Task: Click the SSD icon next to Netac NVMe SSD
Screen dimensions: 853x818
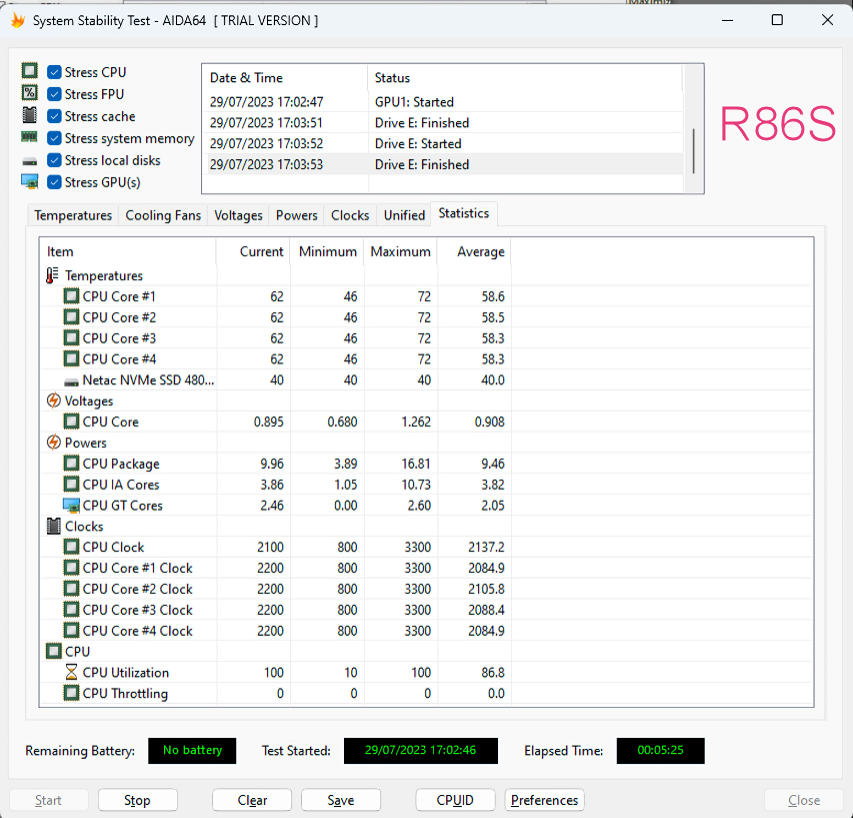Action: pyautogui.click(x=71, y=381)
